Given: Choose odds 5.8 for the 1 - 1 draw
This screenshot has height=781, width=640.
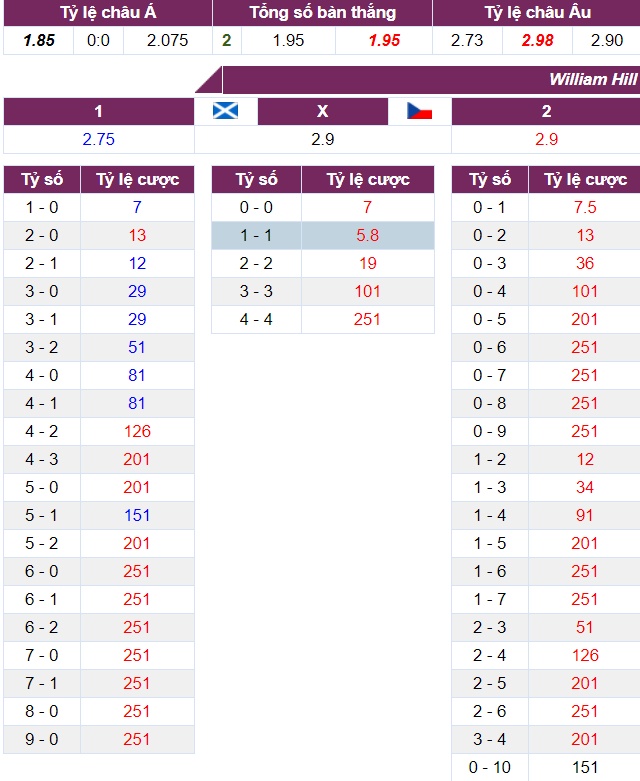Looking at the screenshot, I should coord(367,236).
